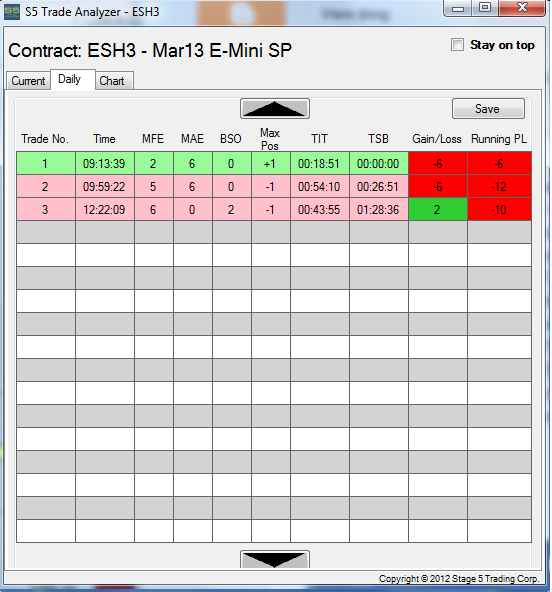552x592 pixels.
Task: Click the Gain/Loss column header
Action: (x=437, y=139)
